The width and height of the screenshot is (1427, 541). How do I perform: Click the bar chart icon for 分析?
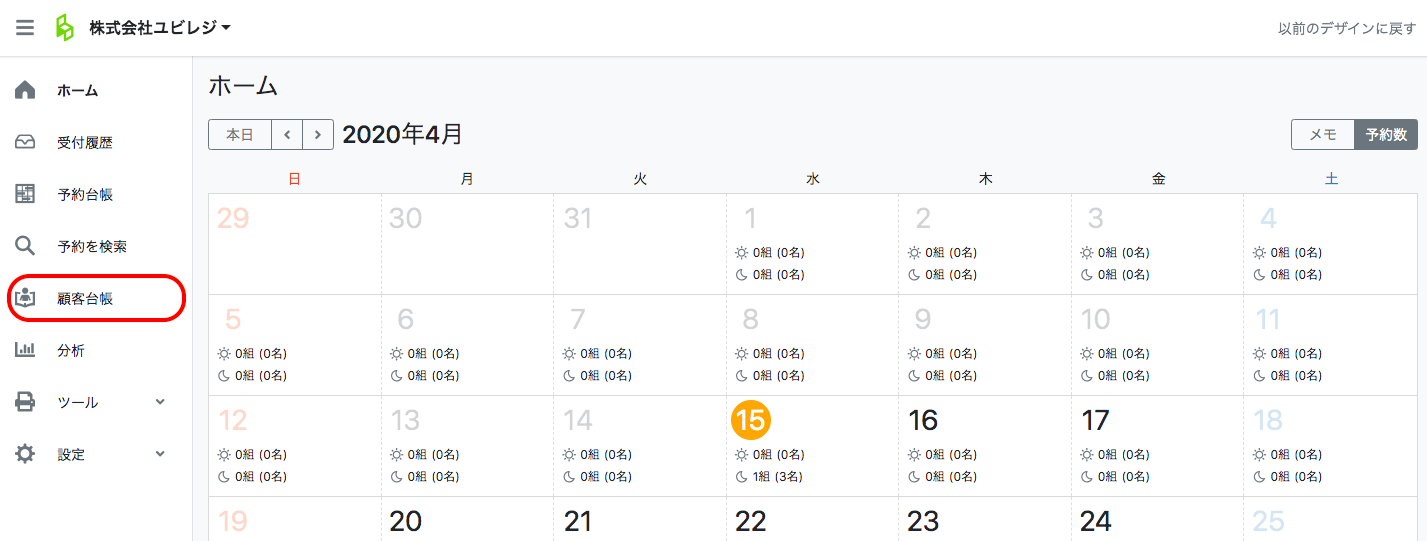[x=25, y=350]
